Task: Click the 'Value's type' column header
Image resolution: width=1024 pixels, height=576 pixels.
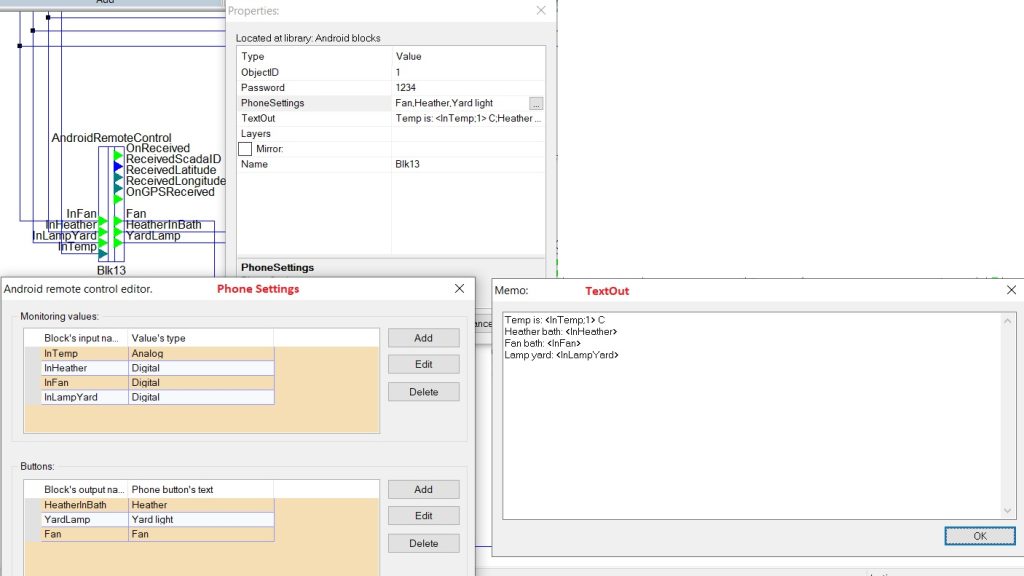Action: 200,338
